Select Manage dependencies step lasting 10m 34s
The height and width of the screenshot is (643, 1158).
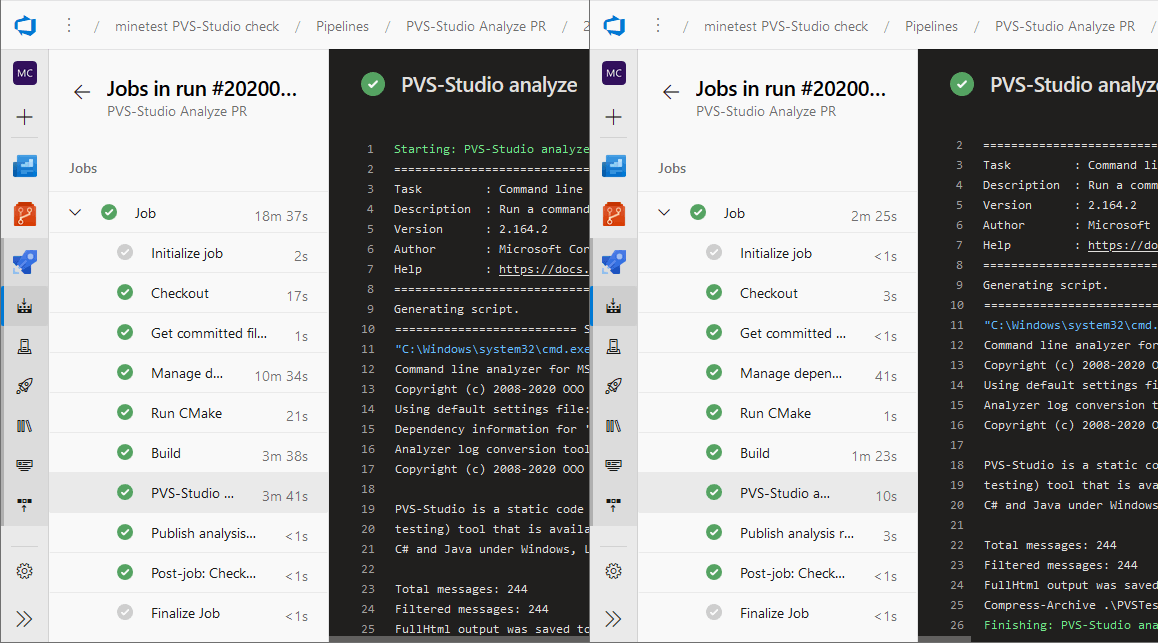tap(189, 374)
